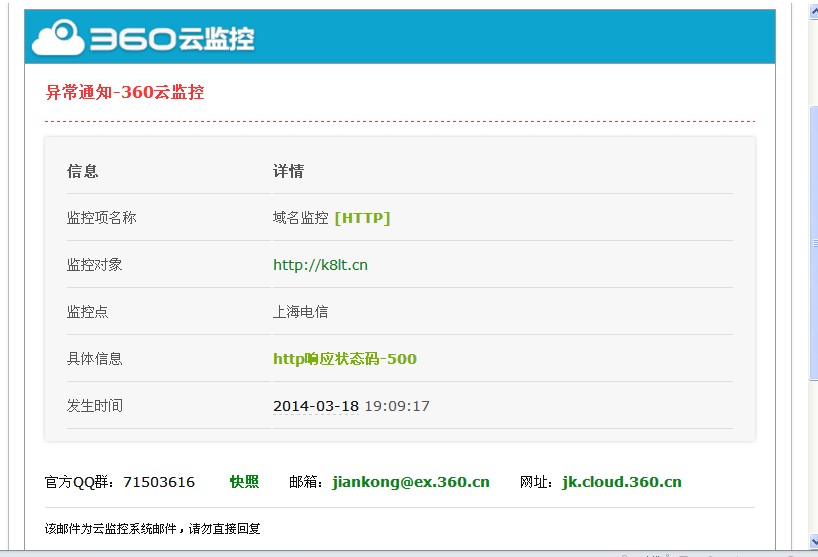Open the http://k8lt.cn monitored link

[x=320, y=265]
